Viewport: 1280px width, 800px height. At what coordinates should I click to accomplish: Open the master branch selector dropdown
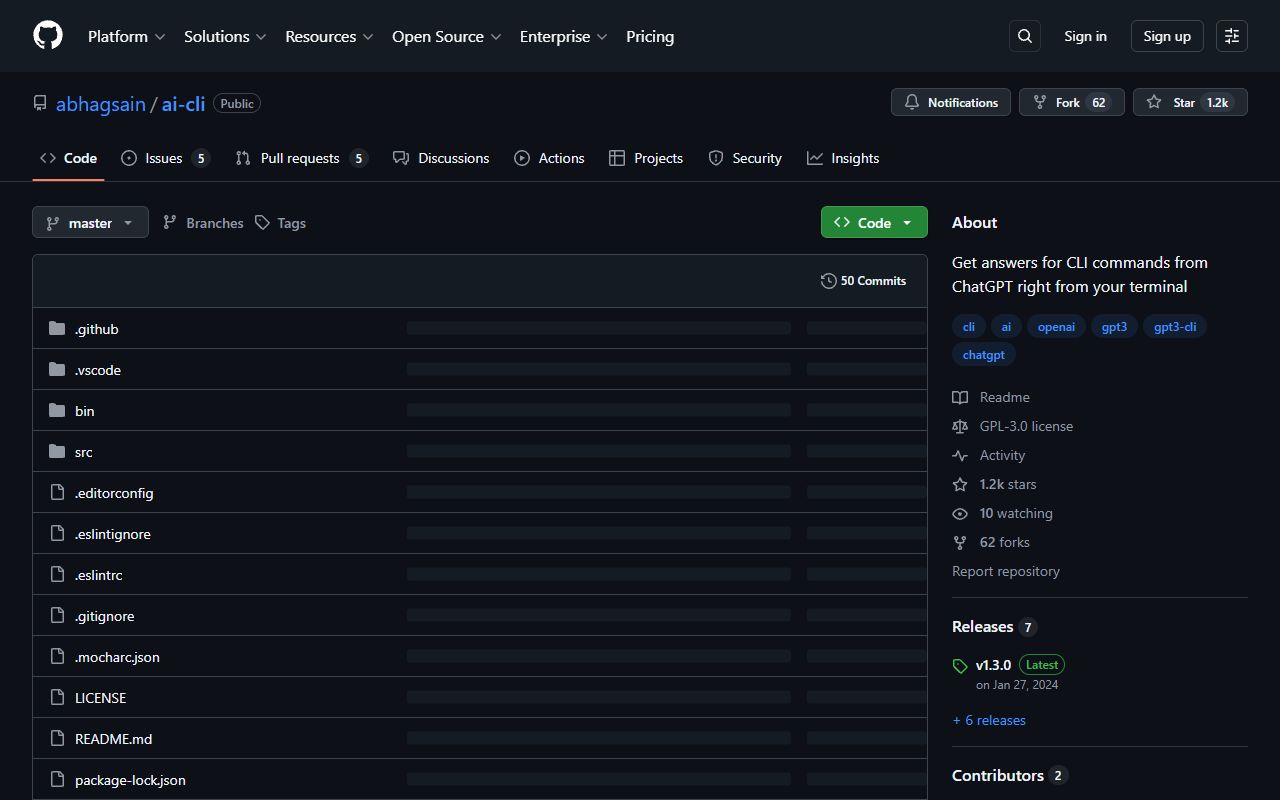click(90, 222)
